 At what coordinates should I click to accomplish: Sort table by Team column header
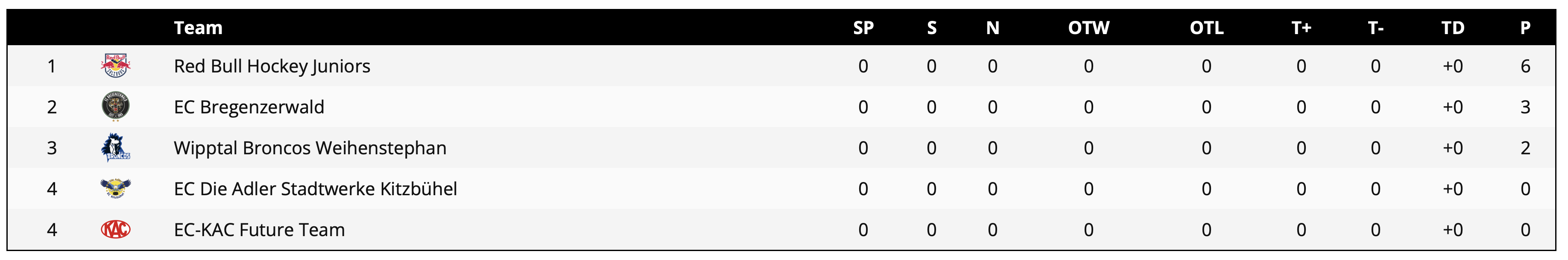click(x=198, y=28)
